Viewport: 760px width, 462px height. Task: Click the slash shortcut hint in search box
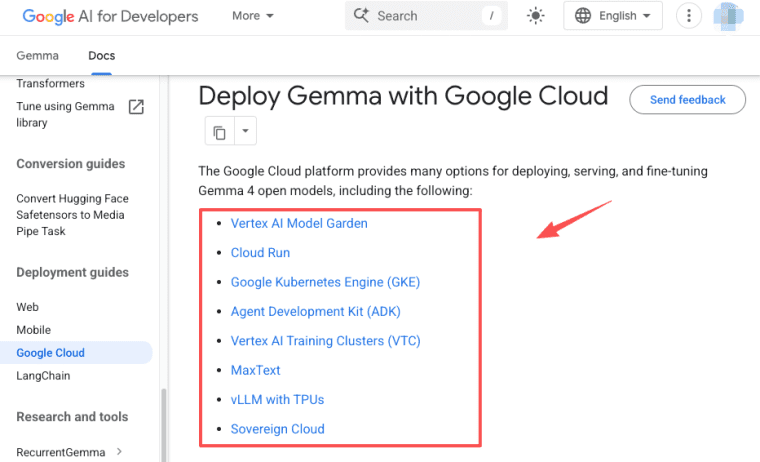(x=491, y=16)
